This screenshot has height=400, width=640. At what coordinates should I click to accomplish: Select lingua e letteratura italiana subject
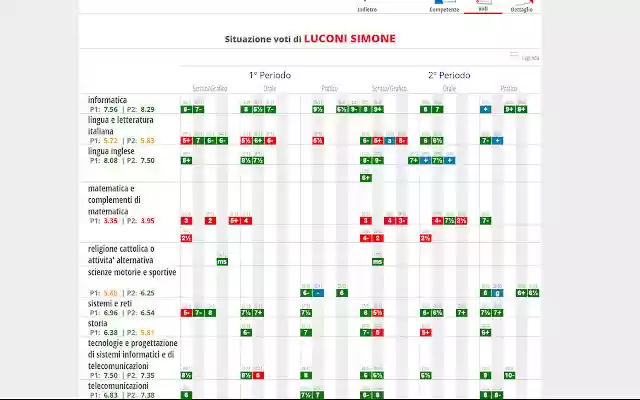click(x=121, y=125)
